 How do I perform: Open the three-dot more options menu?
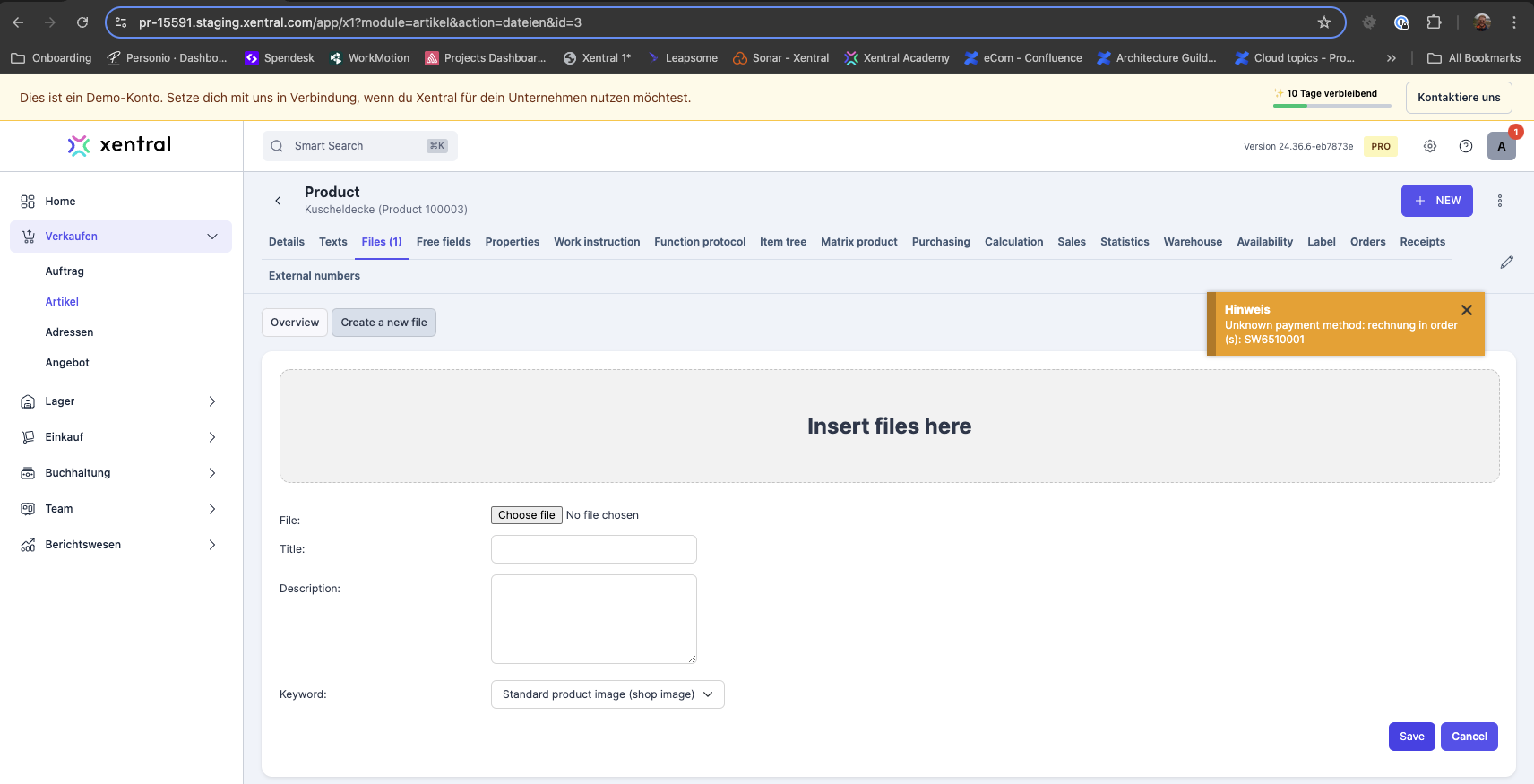(x=1500, y=201)
